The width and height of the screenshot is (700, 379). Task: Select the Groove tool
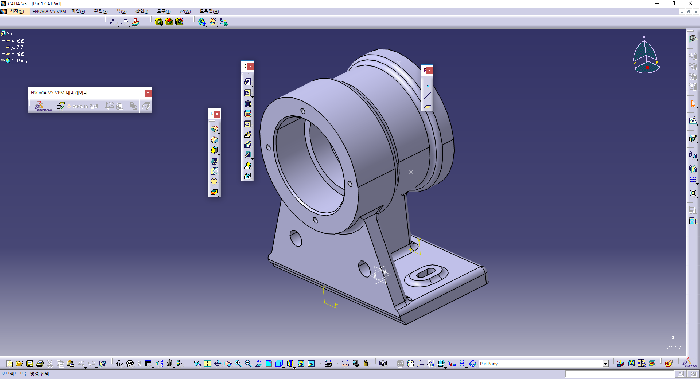(x=247, y=114)
